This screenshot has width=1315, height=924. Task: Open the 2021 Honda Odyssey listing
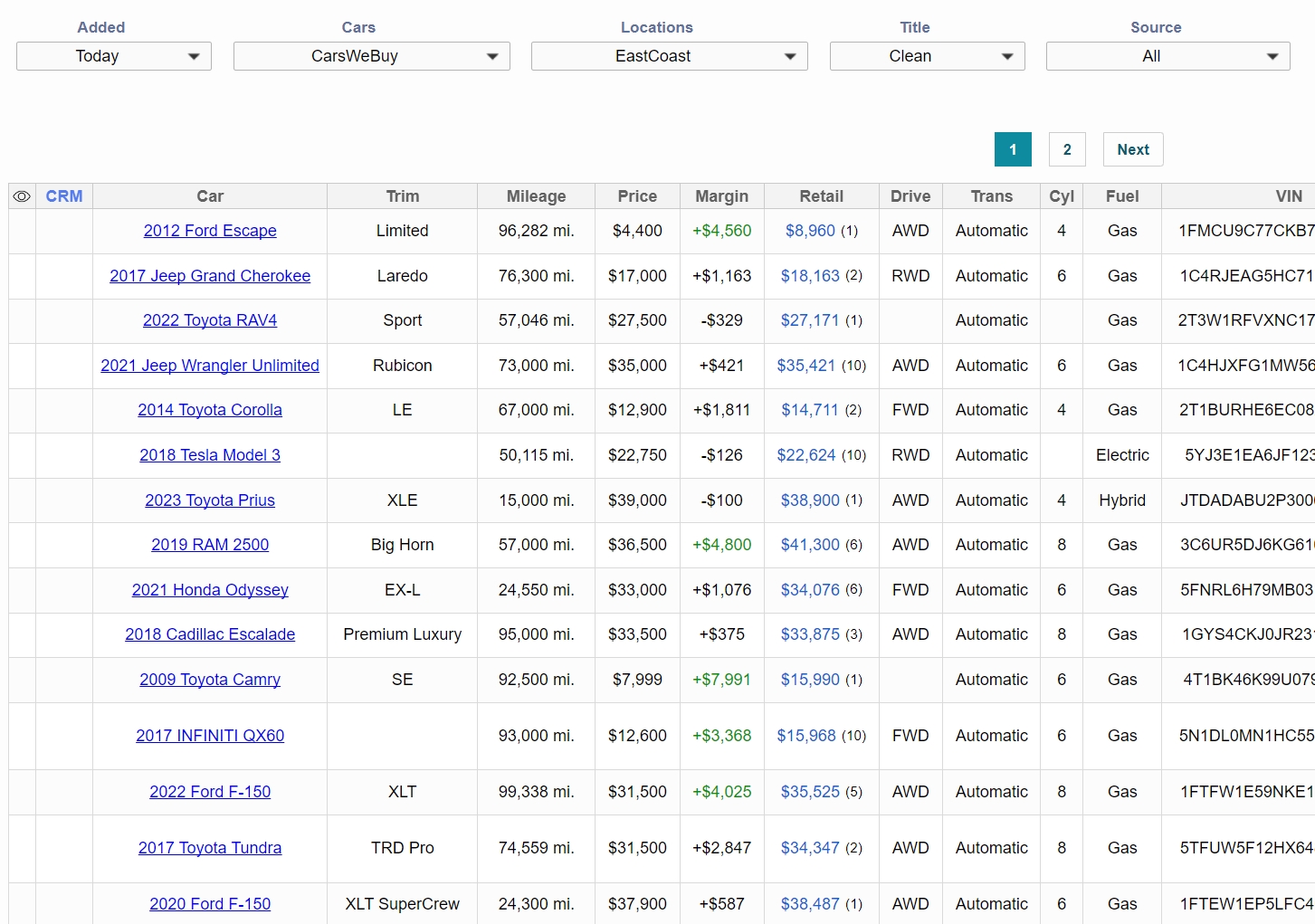pyautogui.click(x=210, y=590)
